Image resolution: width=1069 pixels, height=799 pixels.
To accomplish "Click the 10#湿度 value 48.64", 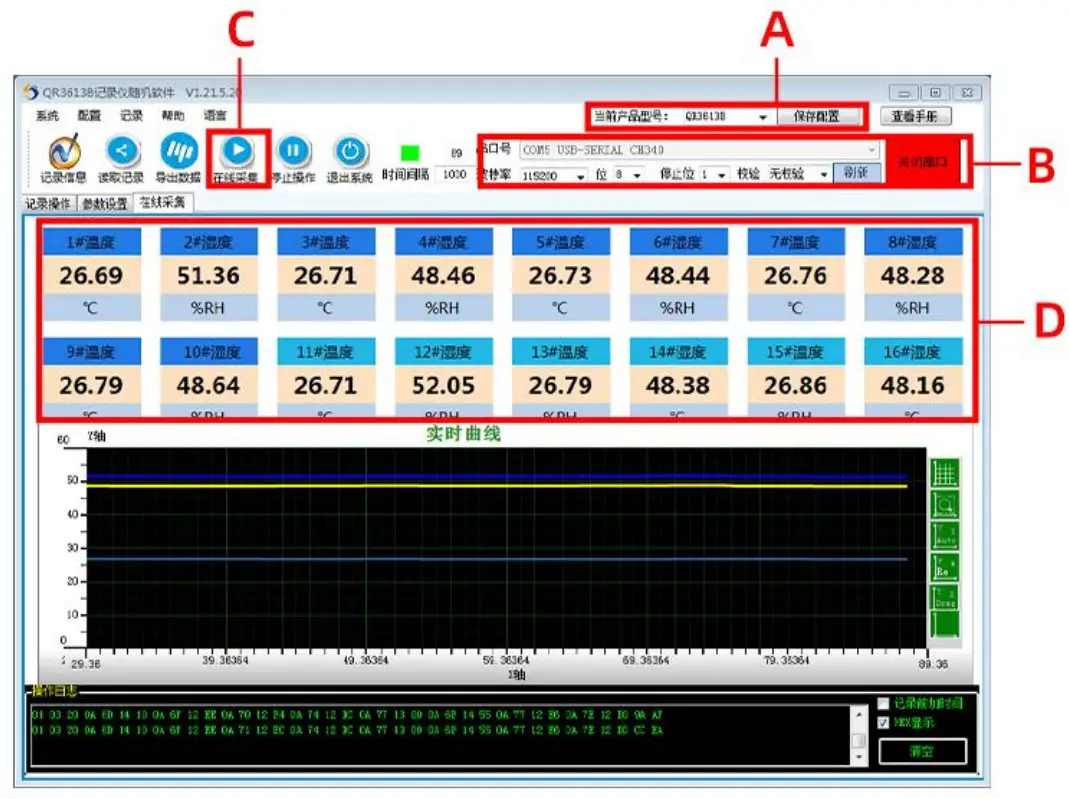I will tap(209, 385).
